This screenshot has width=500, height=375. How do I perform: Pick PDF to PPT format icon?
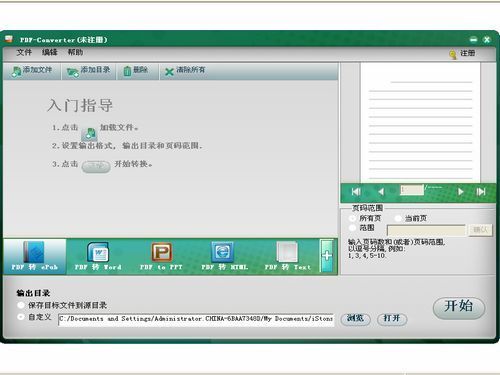pos(161,252)
